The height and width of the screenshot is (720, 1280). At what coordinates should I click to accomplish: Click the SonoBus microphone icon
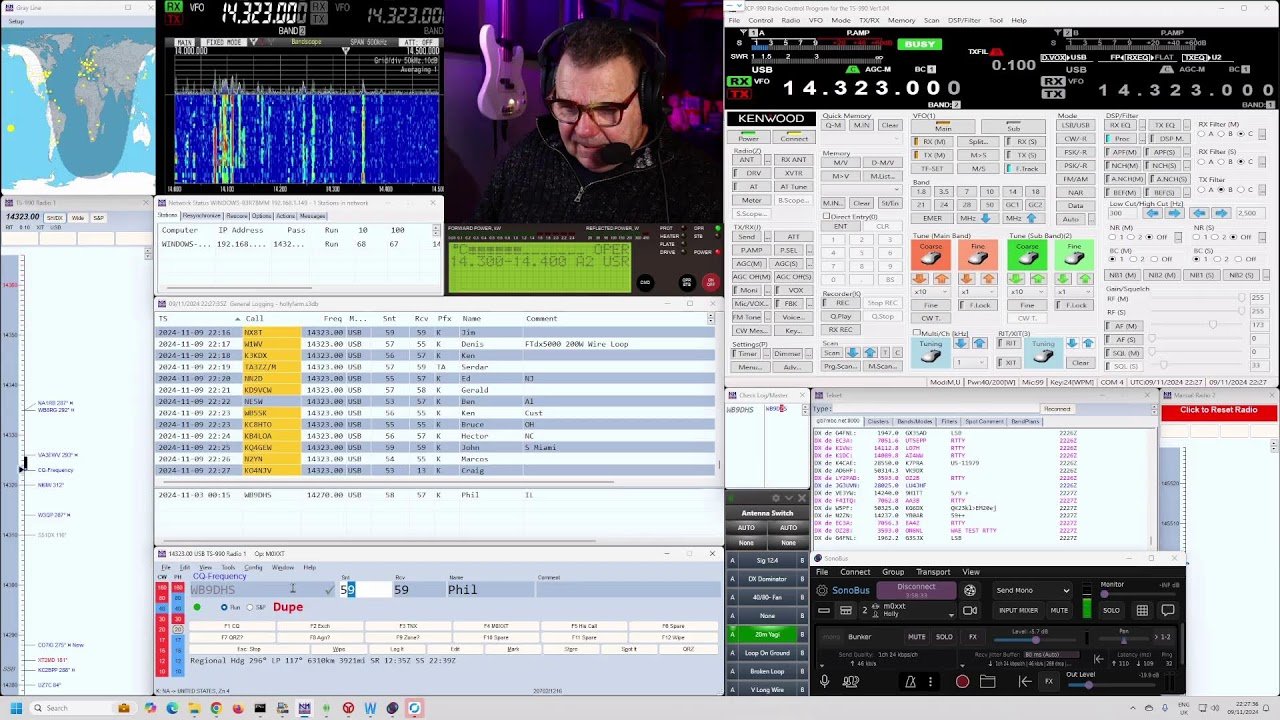pyautogui.click(x=824, y=681)
